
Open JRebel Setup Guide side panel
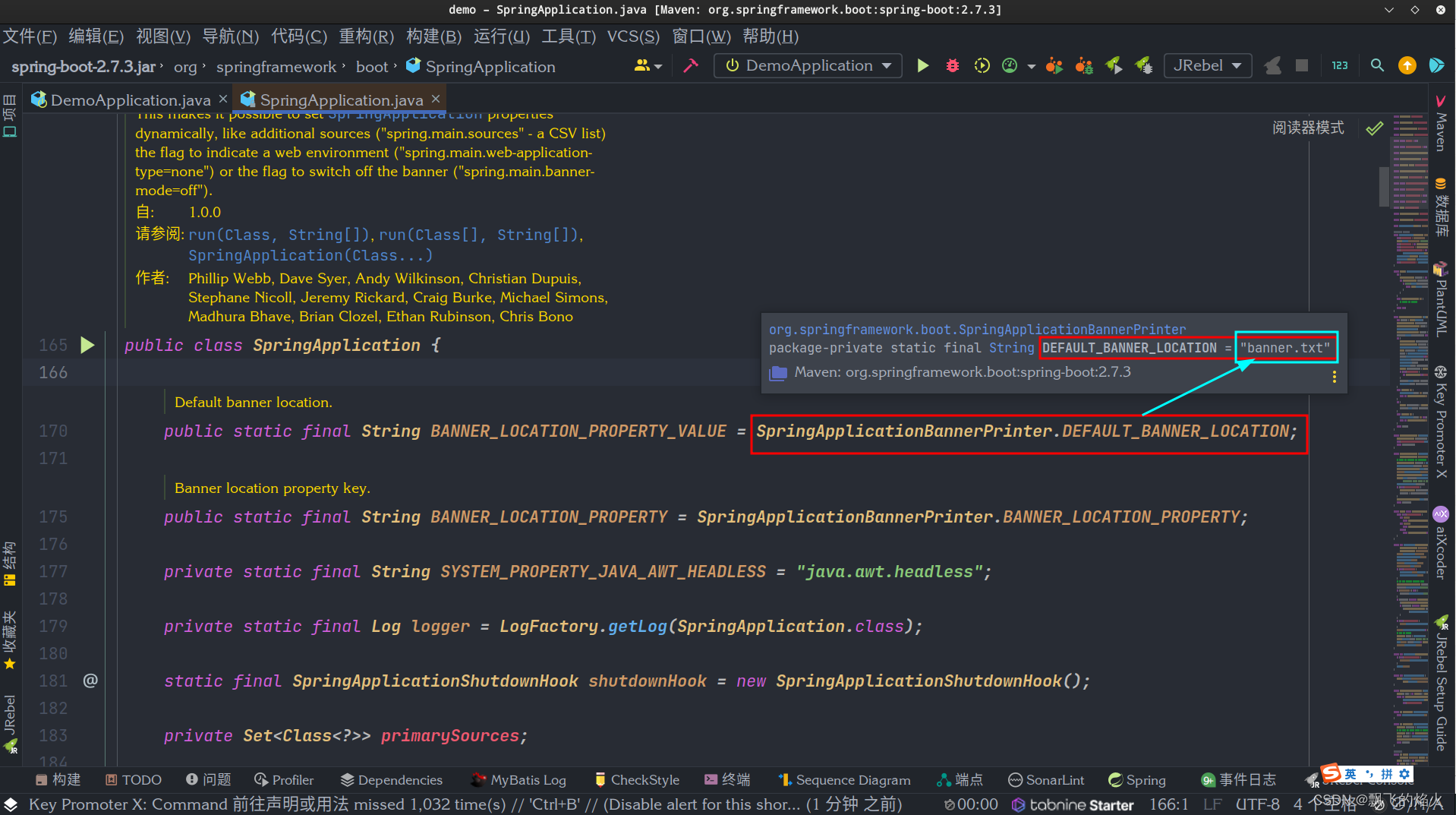coord(1440,684)
